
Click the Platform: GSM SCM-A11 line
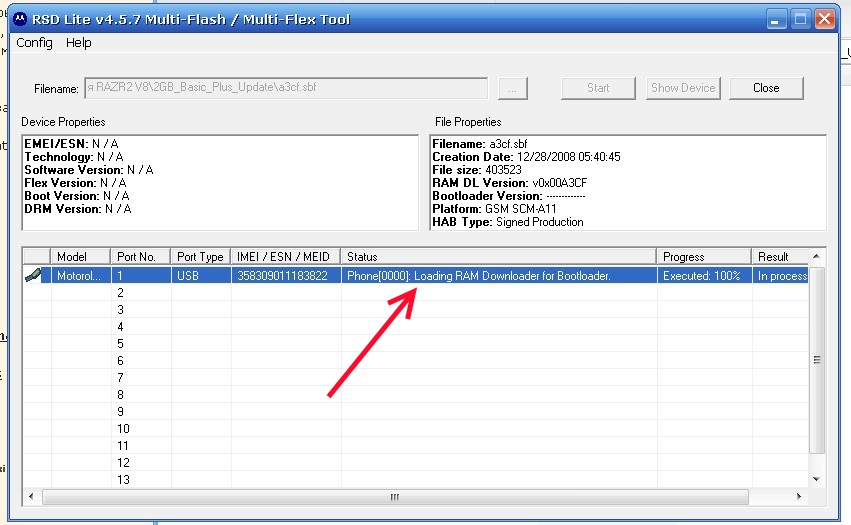[x=494, y=209]
